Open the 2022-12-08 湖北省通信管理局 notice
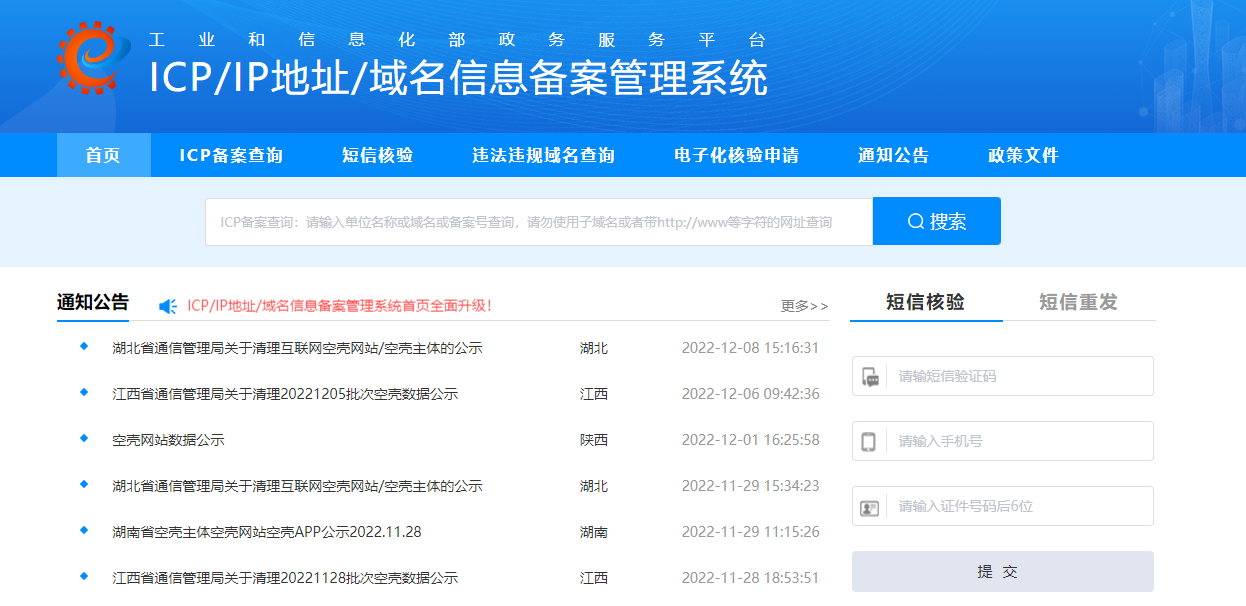Viewport: 1246px width, 606px height. pos(298,348)
